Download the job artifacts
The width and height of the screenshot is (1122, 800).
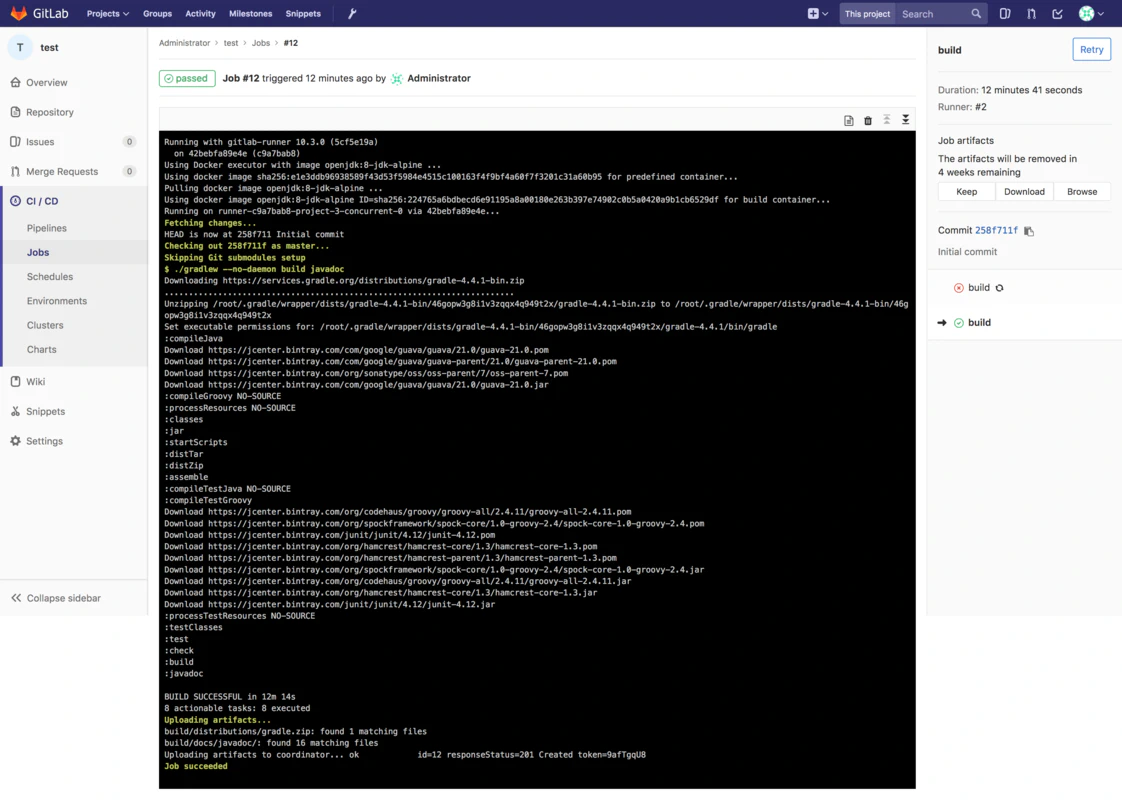click(x=1024, y=192)
